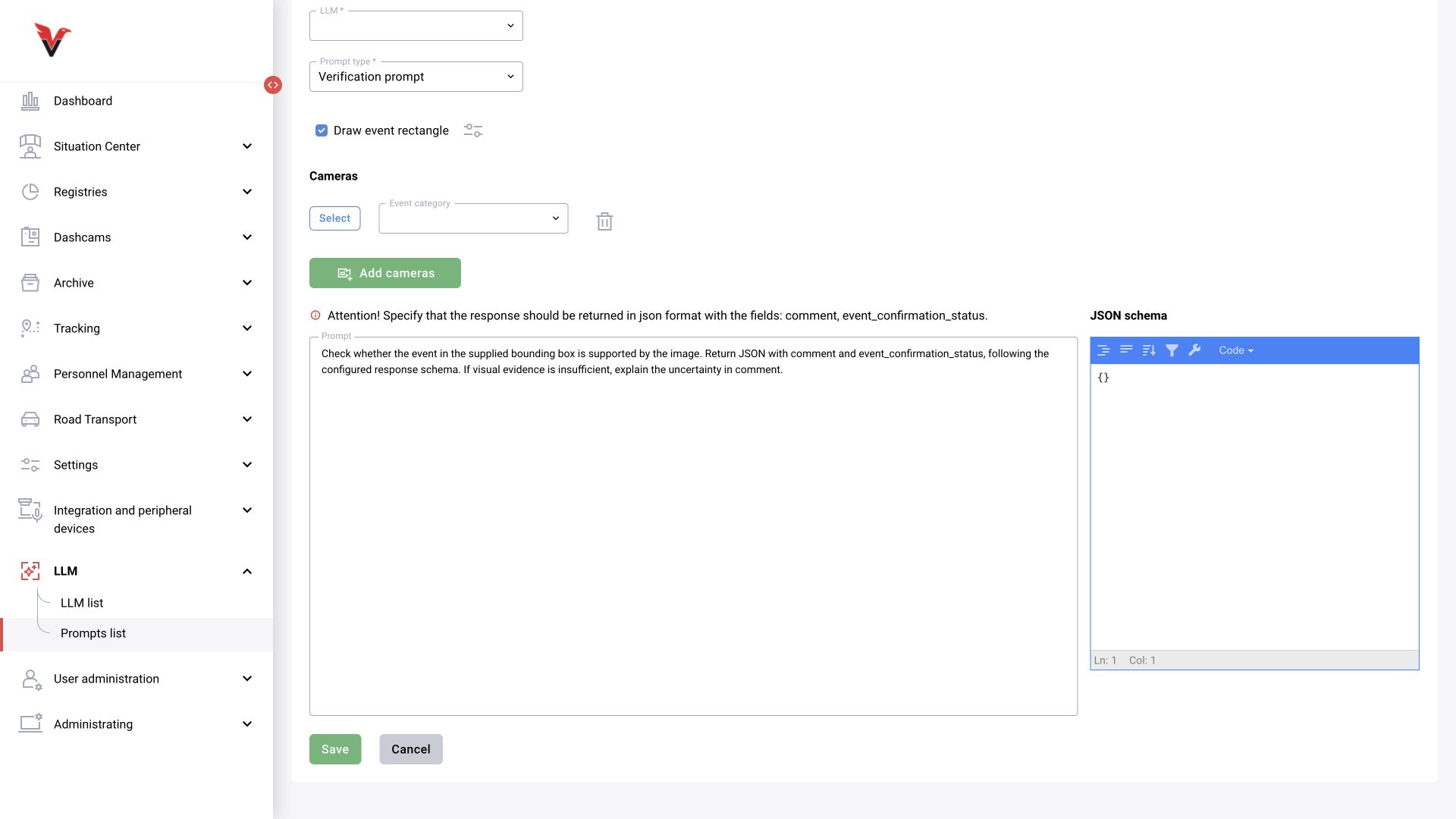Compact JSON data in schema toolbar

[x=1126, y=350]
